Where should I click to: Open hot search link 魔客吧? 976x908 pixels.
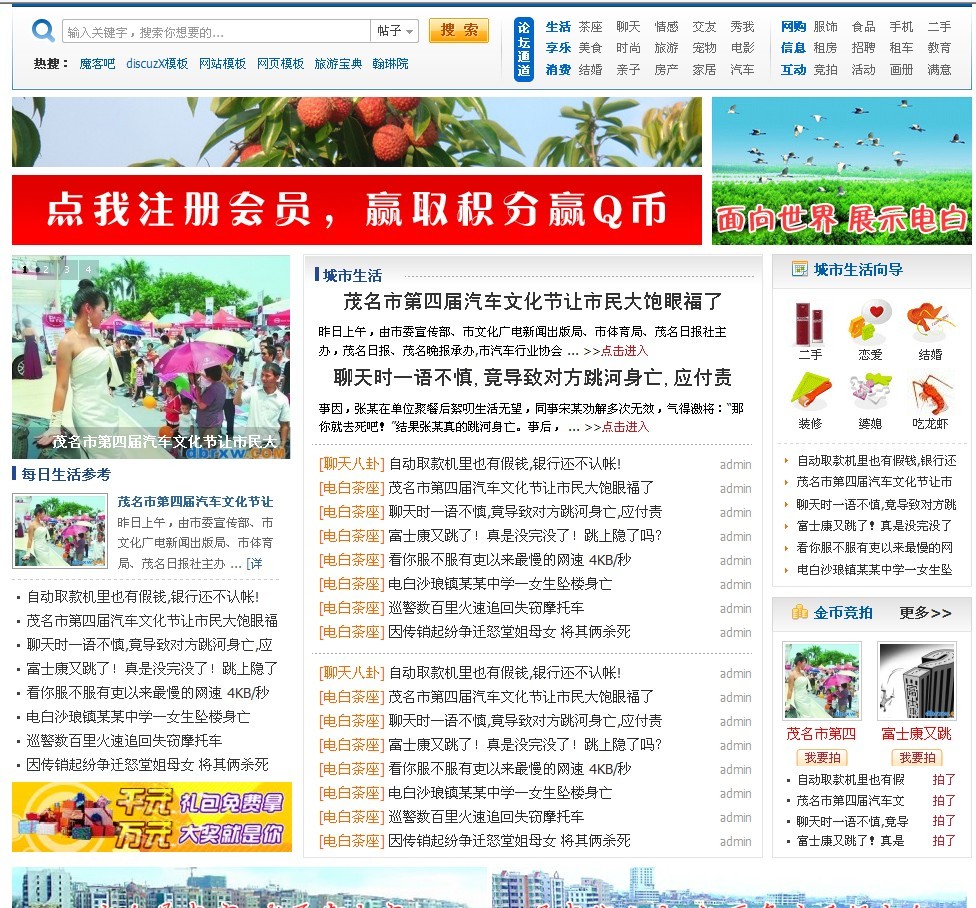(x=97, y=63)
